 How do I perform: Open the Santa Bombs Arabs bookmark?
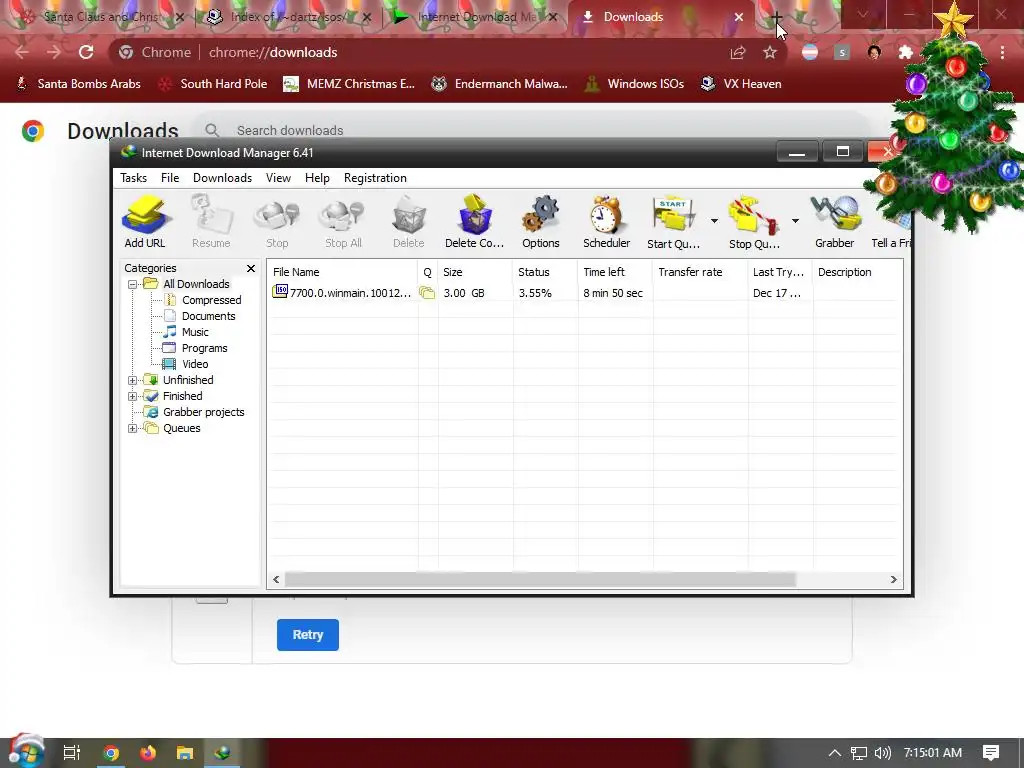point(78,84)
